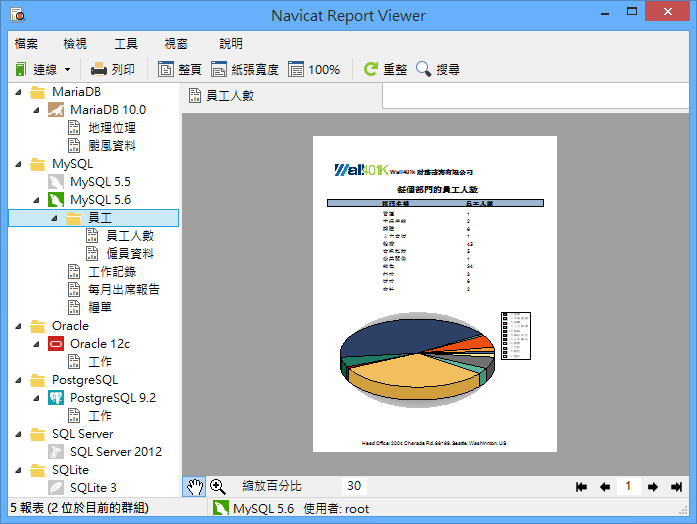Collapse the Oracle 12c connection
The image size is (697, 524).
[x=36, y=344]
